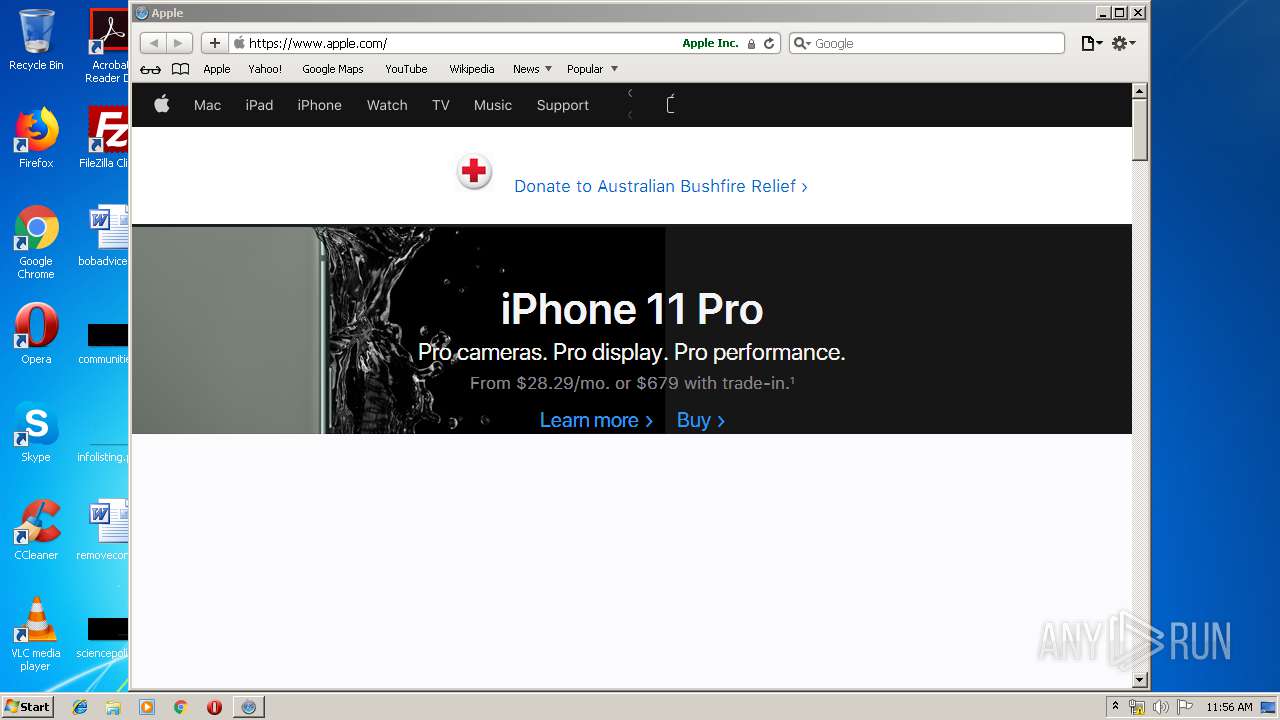1280x720 pixels.
Task: Open Acrobat Reader desktop shortcut
Action: click(107, 45)
